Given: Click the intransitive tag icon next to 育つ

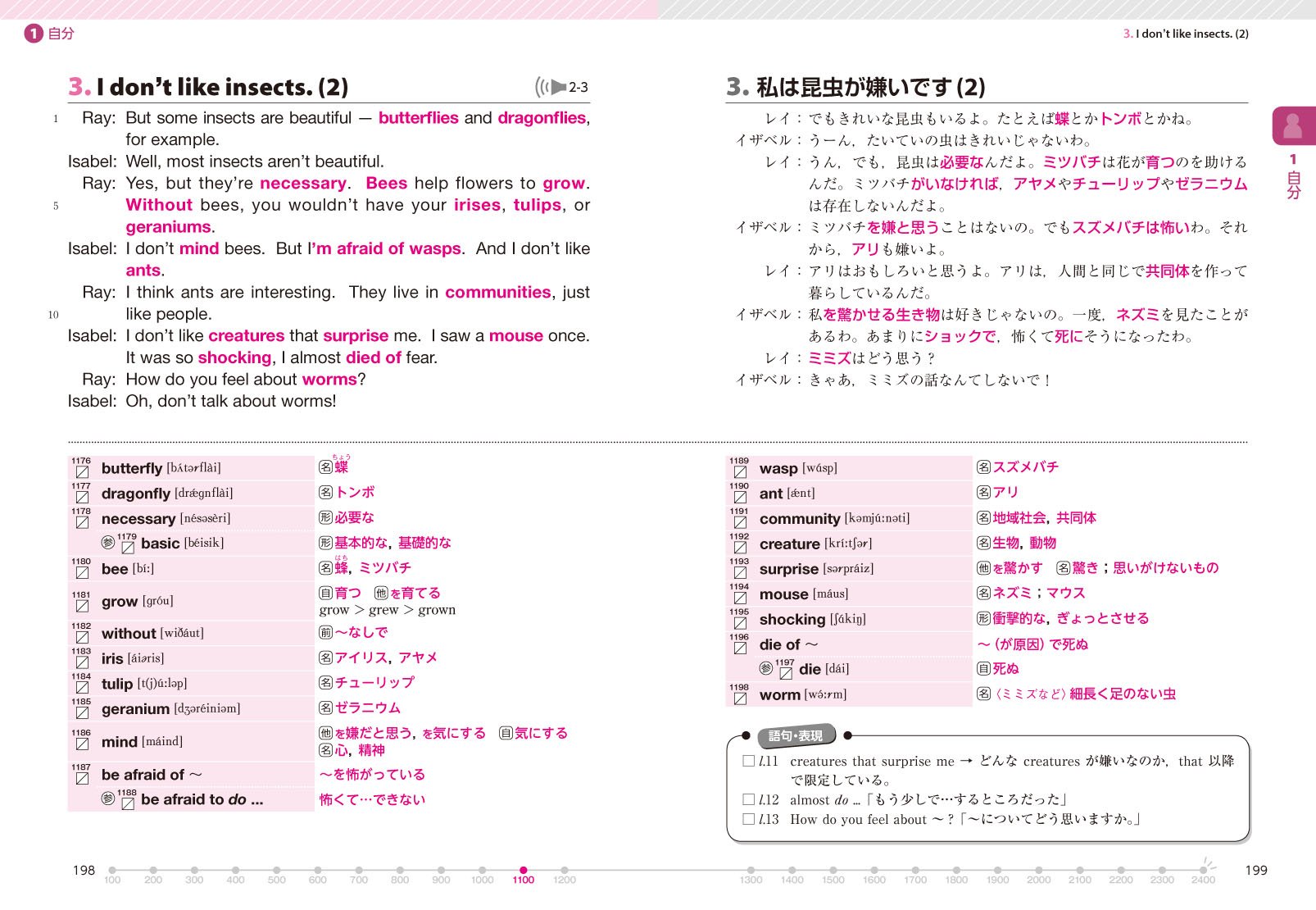Looking at the screenshot, I should coord(325,593).
